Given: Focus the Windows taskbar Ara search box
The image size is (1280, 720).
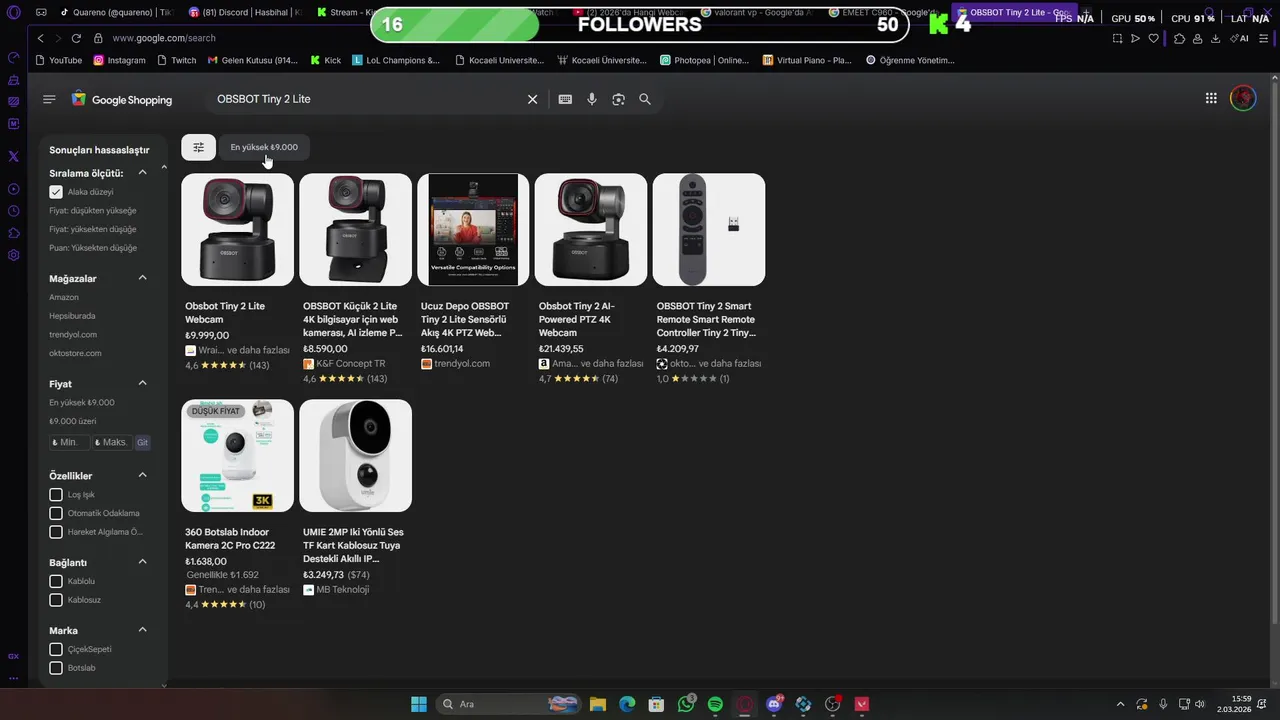Looking at the screenshot, I should tap(510, 704).
